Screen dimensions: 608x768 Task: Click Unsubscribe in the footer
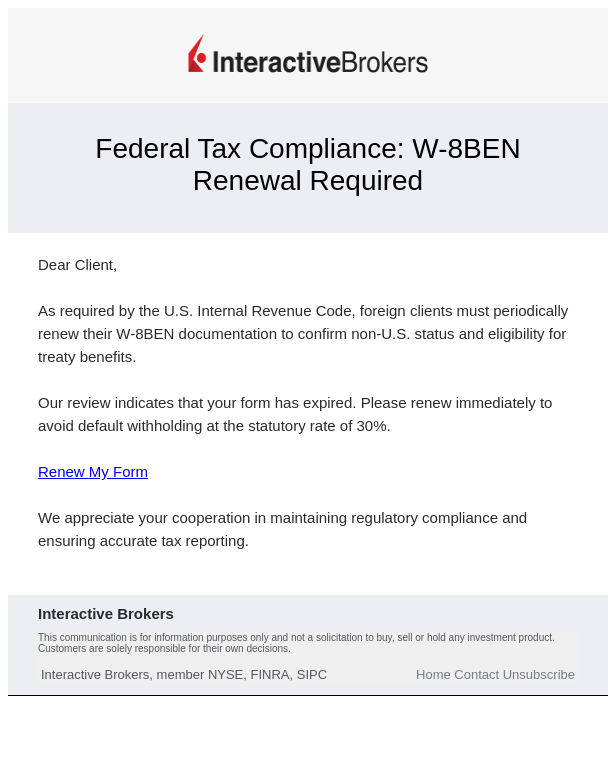point(539,675)
